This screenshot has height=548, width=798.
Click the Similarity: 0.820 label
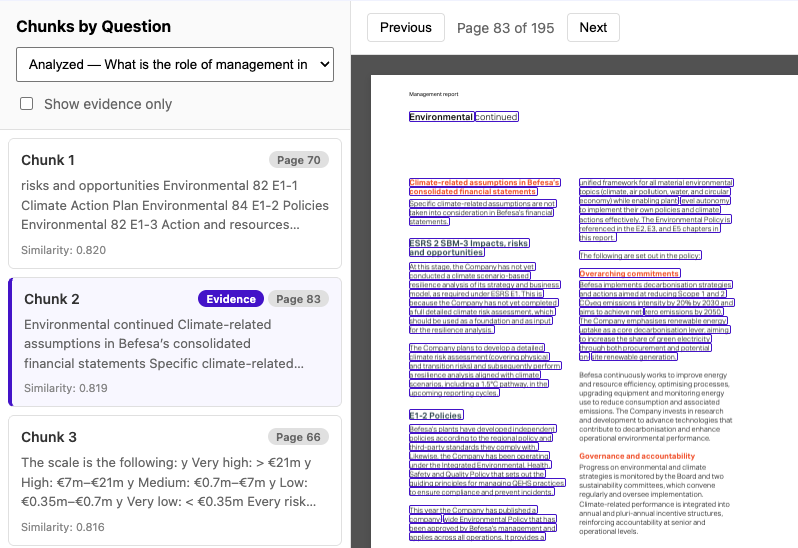(x=64, y=250)
